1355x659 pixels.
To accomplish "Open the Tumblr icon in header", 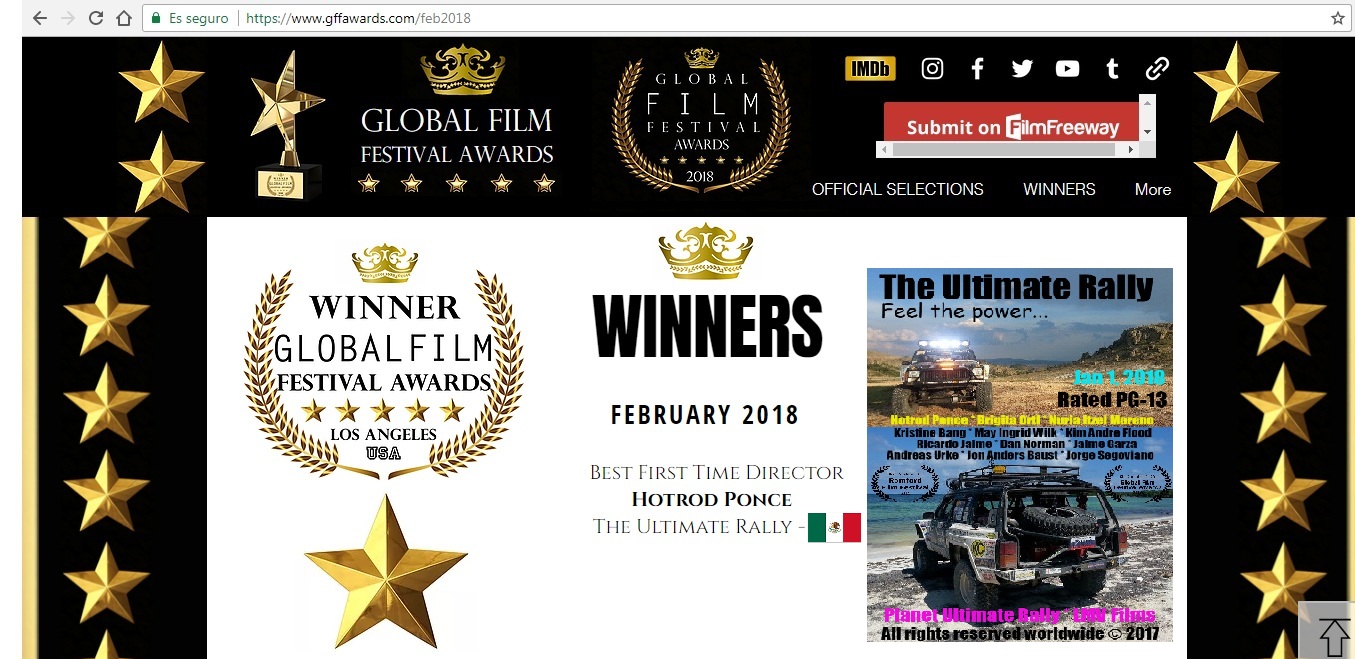I will click(1112, 68).
